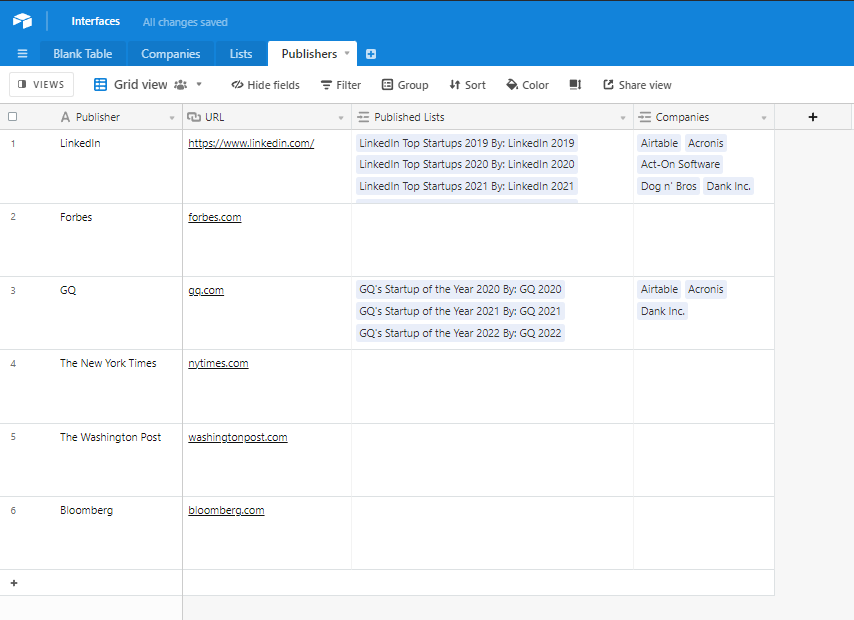Click LinkedIn Top Startups 2020 linked record

tap(467, 165)
